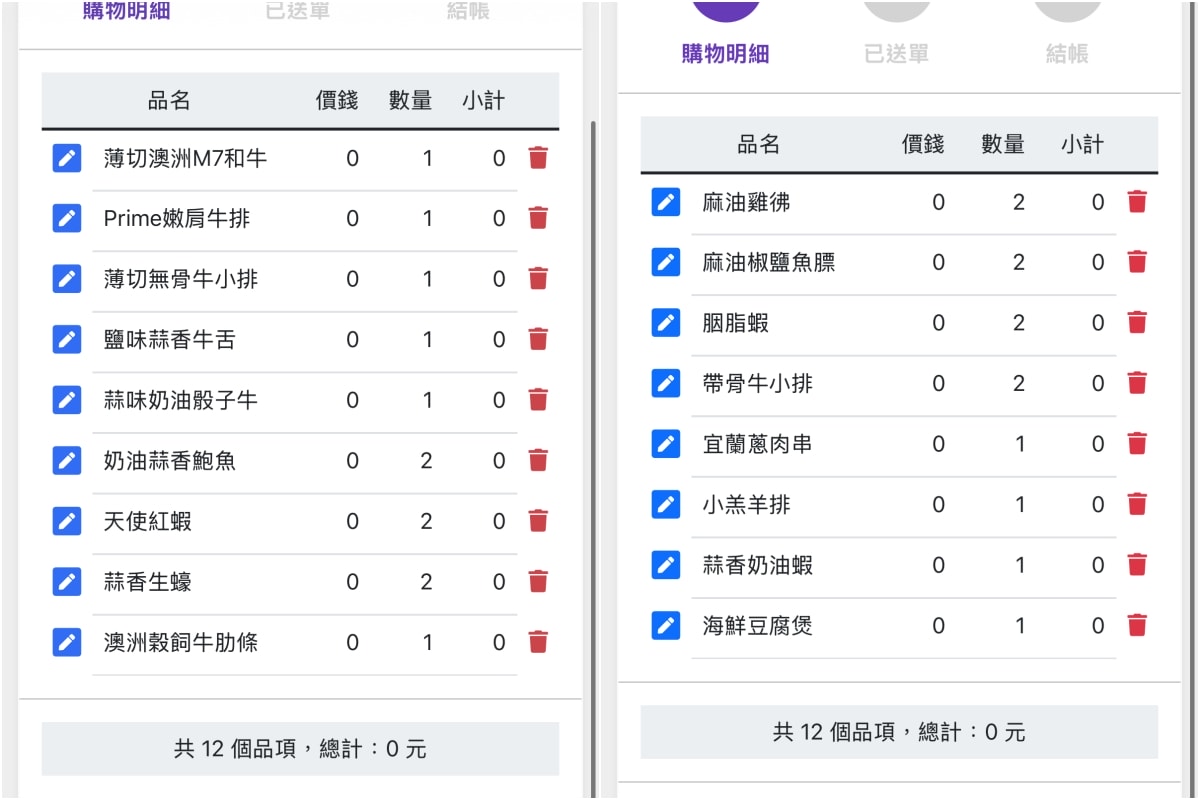The height and width of the screenshot is (800, 1200).
Task: Delete the 麻油雞彿 item
Action: (1137, 202)
